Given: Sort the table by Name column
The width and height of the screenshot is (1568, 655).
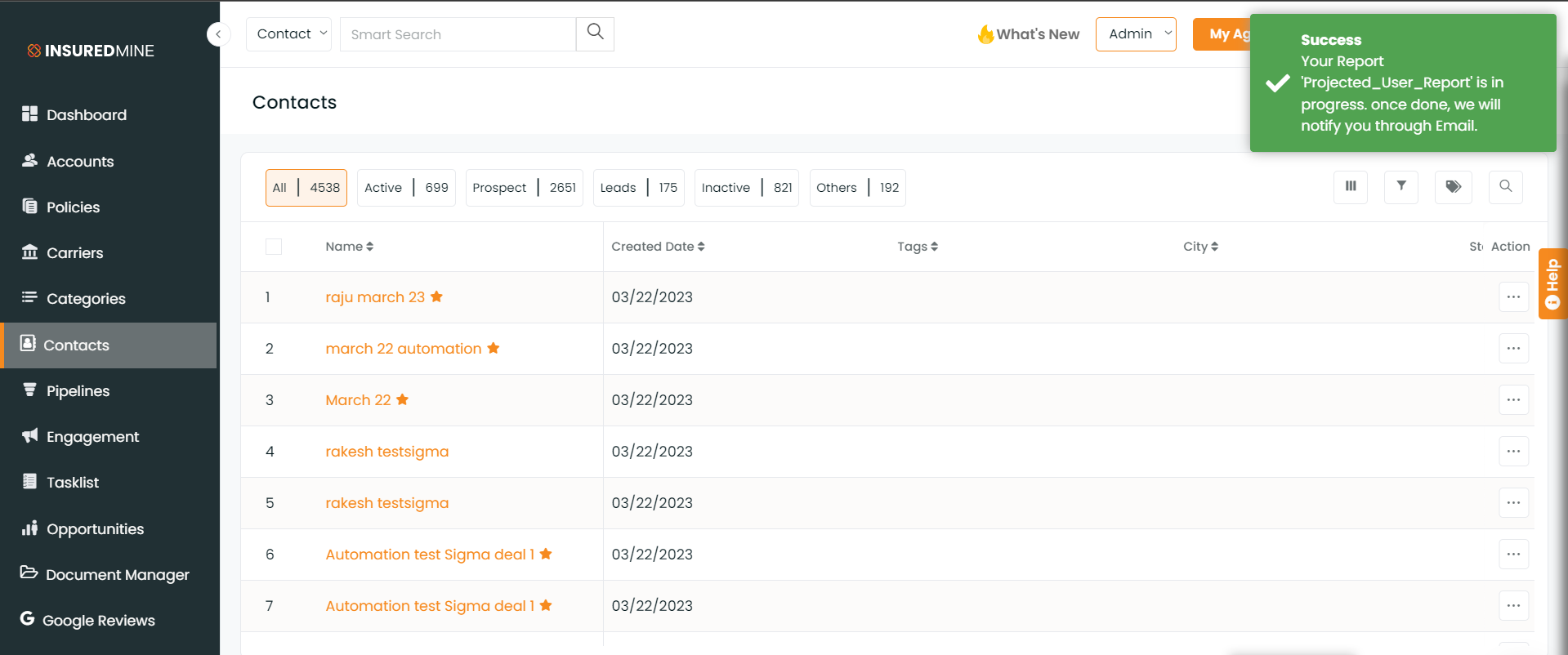Looking at the screenshot, I should pyautogui.click(x=349, y=247).
